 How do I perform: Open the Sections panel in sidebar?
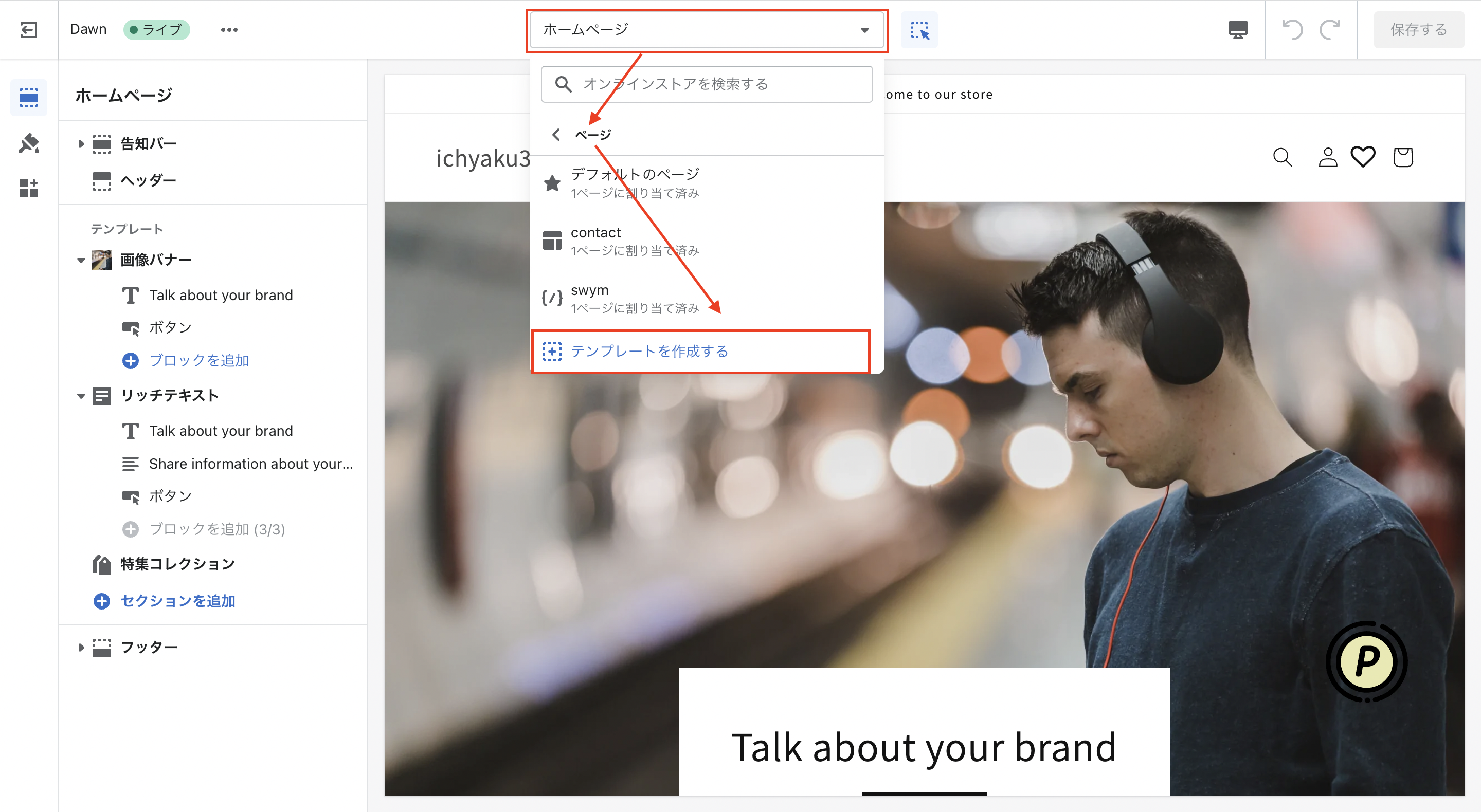[x=29, y=97]
